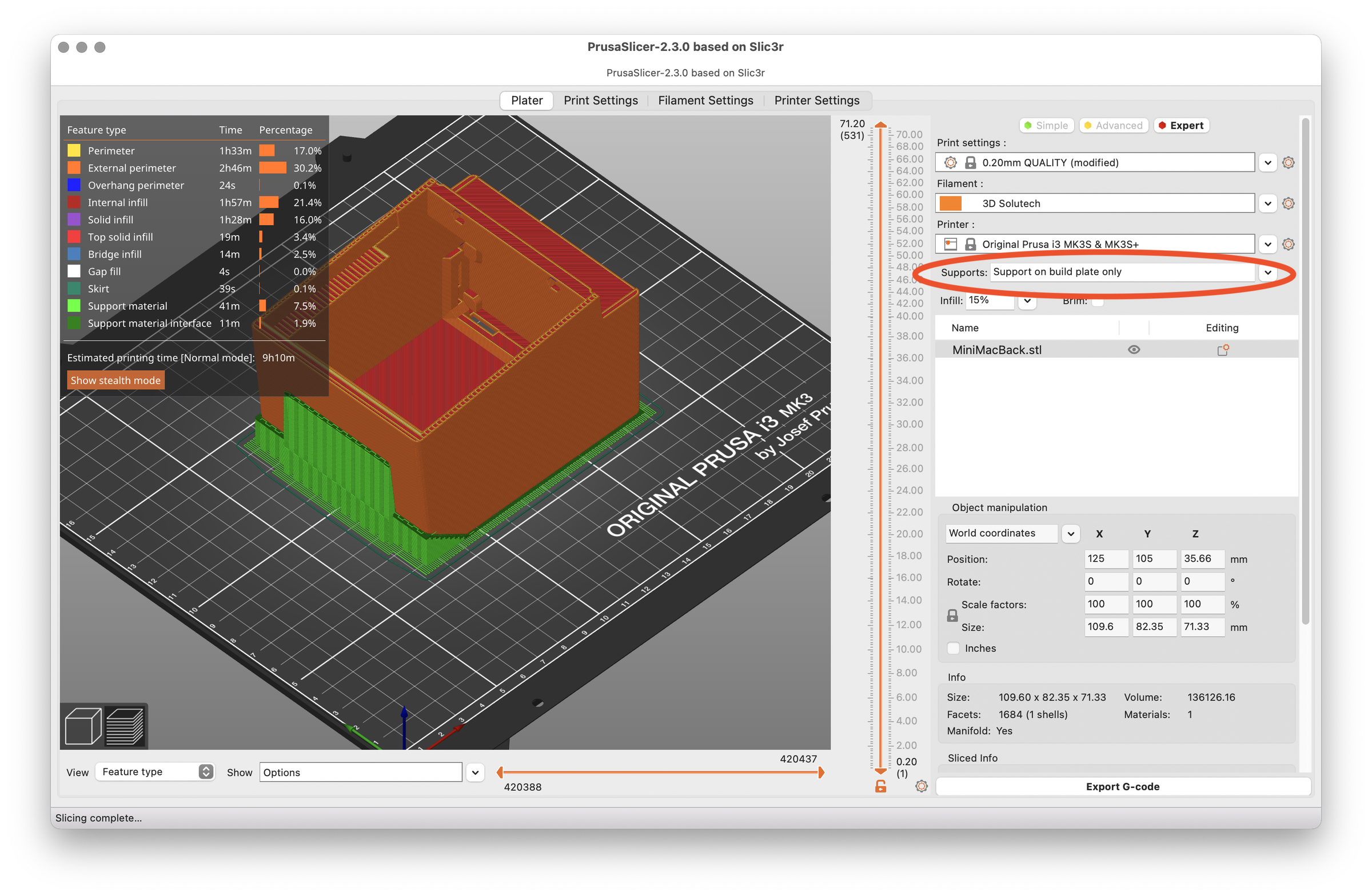This screenshot has height=896, width=1372.
Task: Enable the Inches checkbox
Action: [954, 648]
